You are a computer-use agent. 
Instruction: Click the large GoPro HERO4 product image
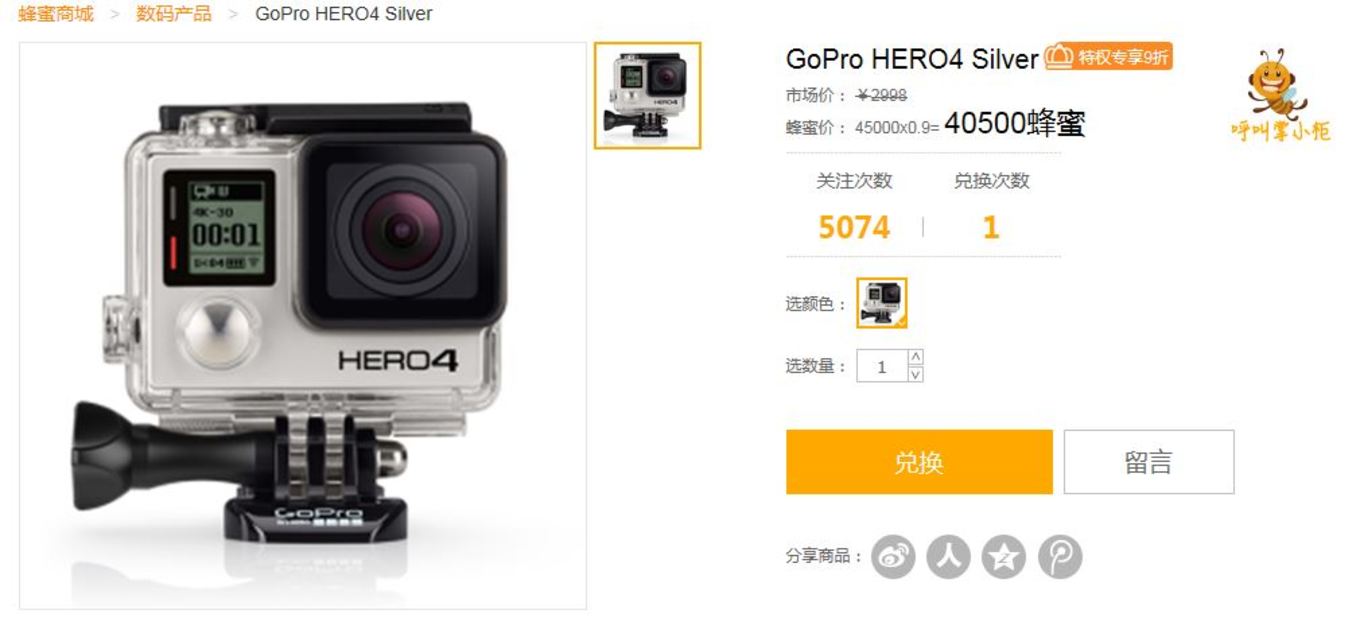click(x=303, y=326)
